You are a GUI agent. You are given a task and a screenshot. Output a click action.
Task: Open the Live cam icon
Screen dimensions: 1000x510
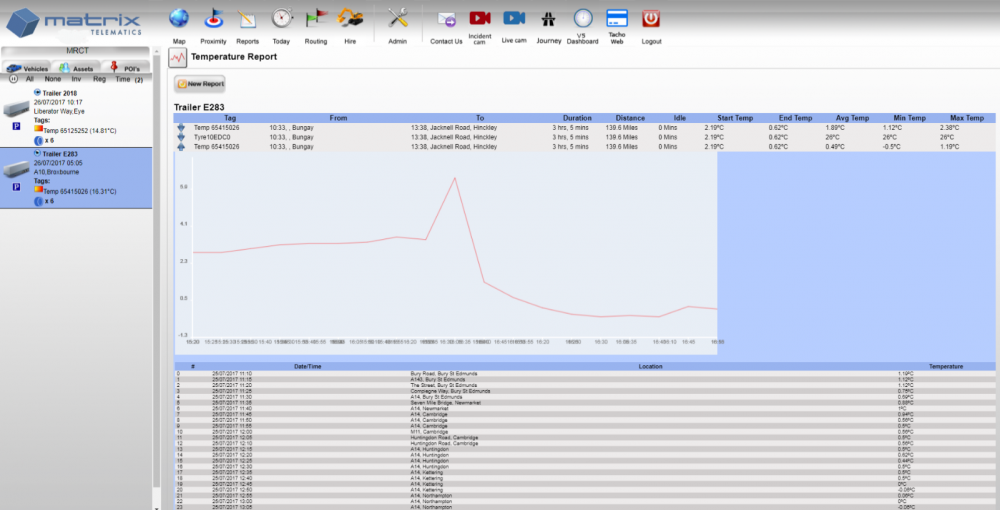514,18
